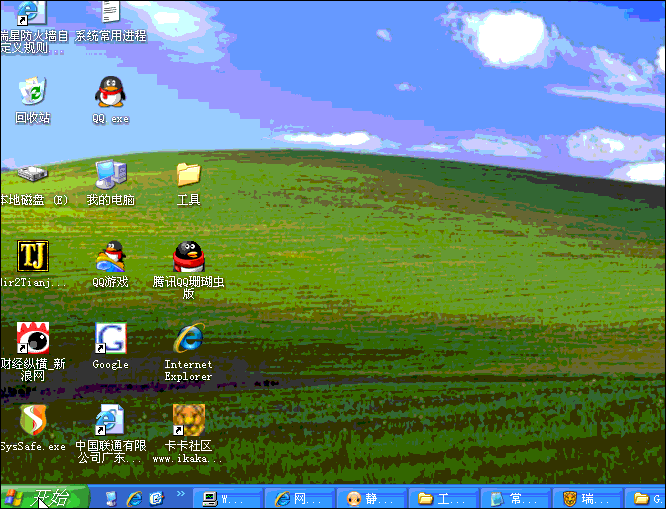This screenshot has width=666, height=509.
Task: Select the Google shortcut icon
Action: point(110,338)
